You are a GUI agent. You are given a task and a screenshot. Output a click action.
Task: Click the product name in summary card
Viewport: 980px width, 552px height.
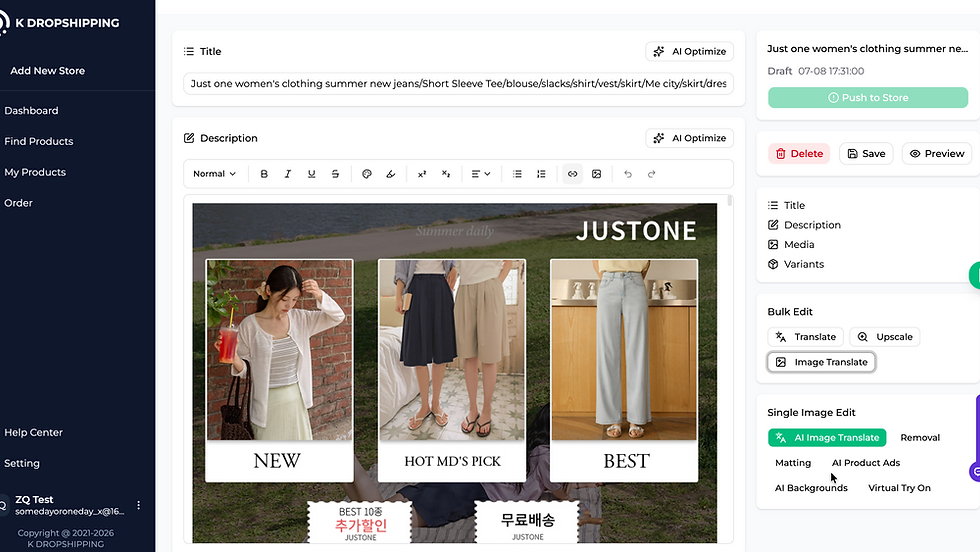pyautogui.click(x=868, y=49)
